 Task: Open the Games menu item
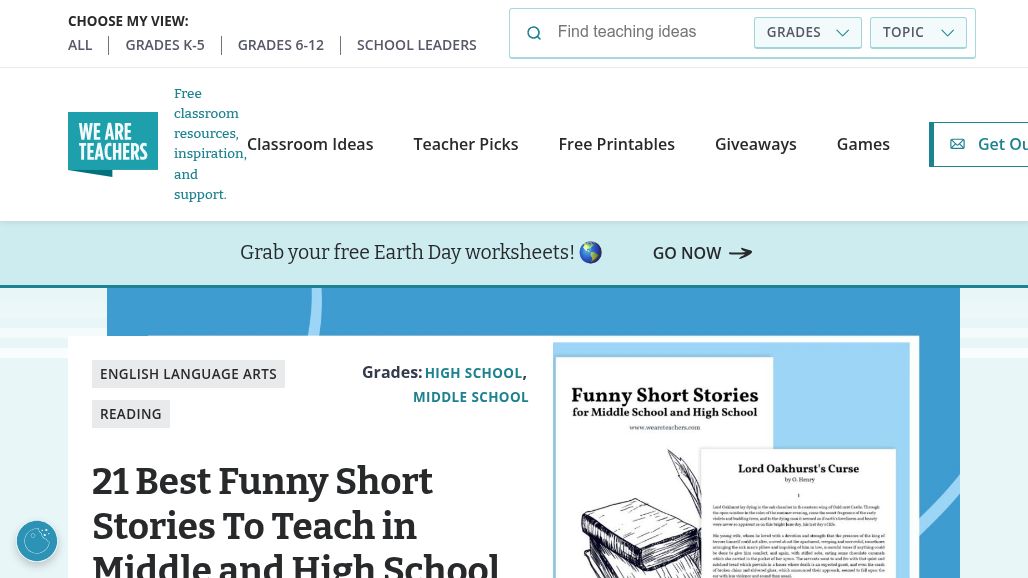(x=863, y=144)
